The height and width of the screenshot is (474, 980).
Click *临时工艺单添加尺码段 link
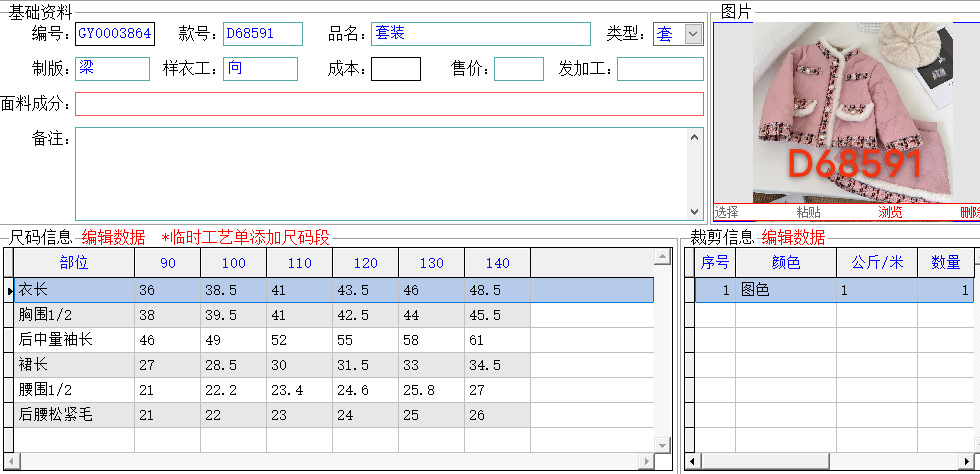[x=245, y=238]
